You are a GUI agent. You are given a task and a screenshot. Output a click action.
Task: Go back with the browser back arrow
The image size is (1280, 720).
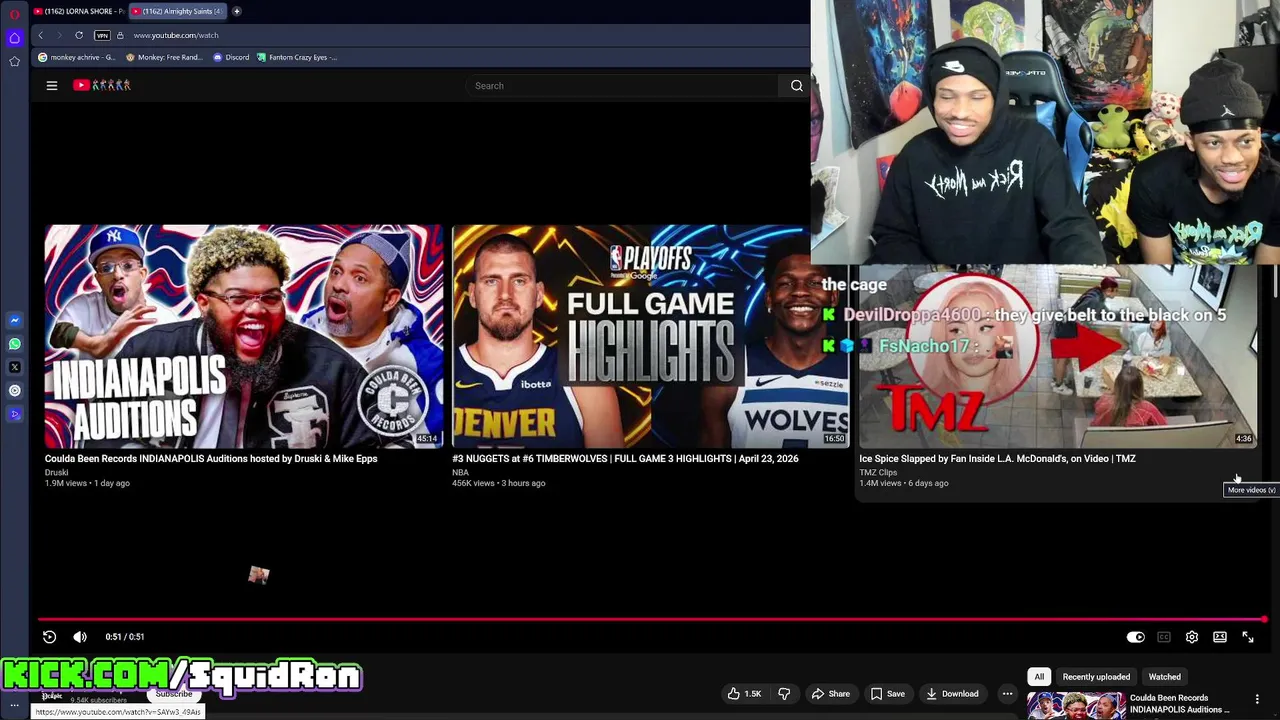(41, 35)
